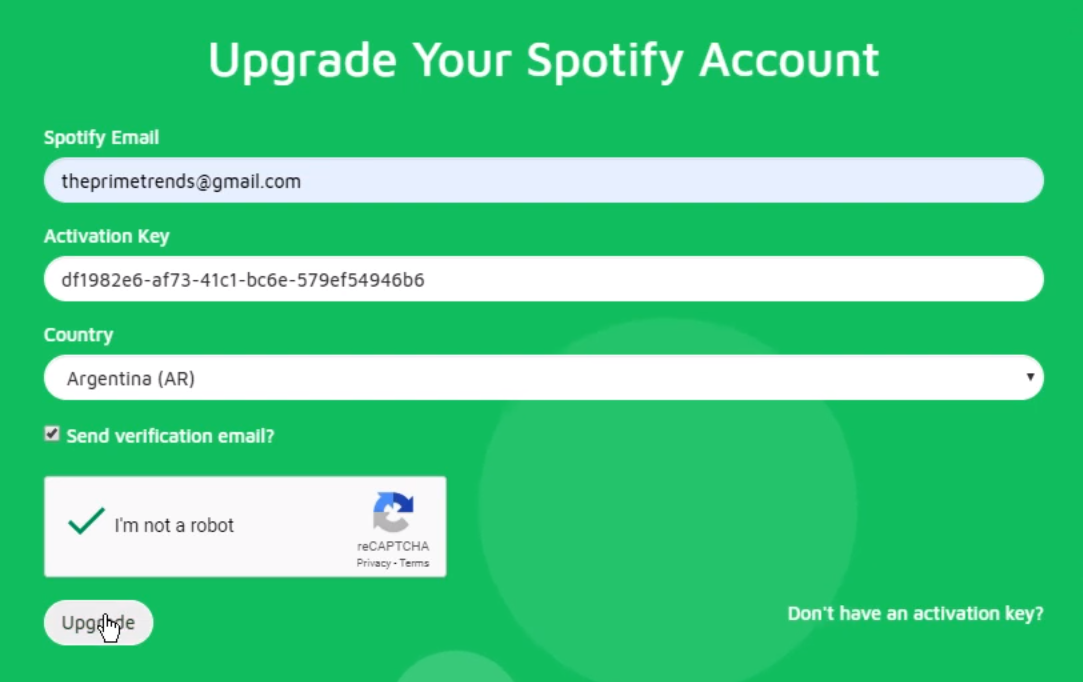
Task: Click the "Send verification email?" label text
Action: tap(170, 435)
